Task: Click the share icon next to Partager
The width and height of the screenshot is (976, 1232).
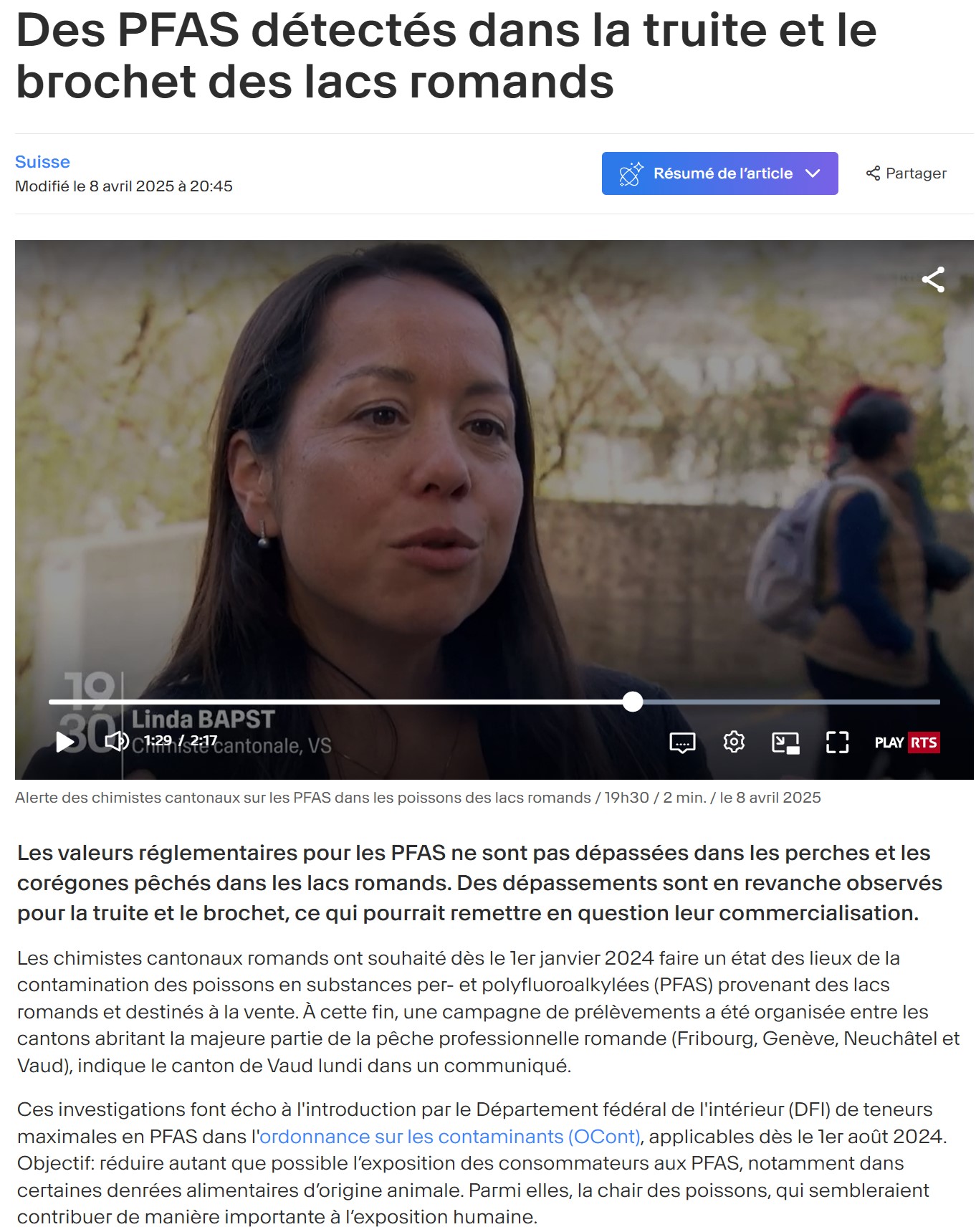Action: point(873,173)
